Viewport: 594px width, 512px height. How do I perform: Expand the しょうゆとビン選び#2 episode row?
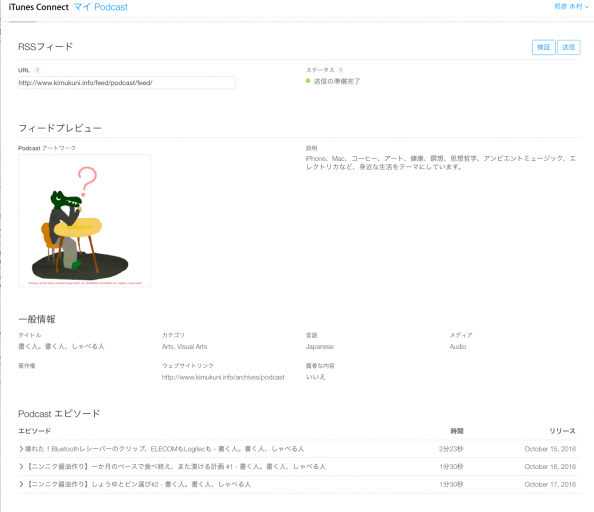[299, 484]
